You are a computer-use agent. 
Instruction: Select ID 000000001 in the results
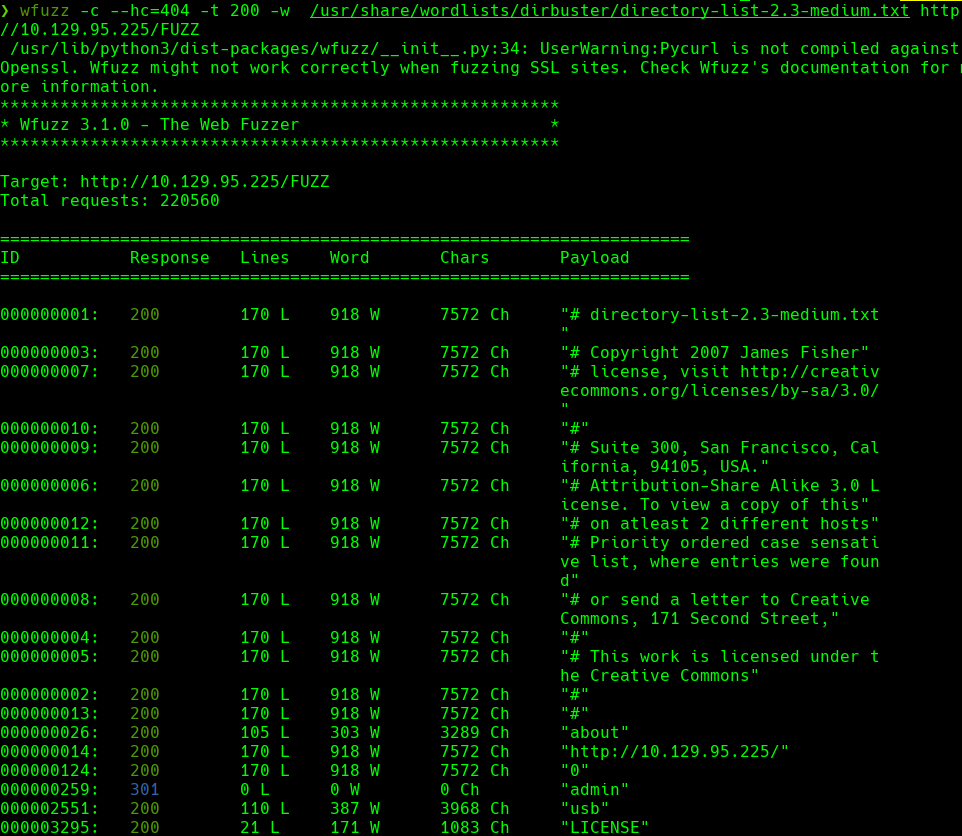[49, 315]
